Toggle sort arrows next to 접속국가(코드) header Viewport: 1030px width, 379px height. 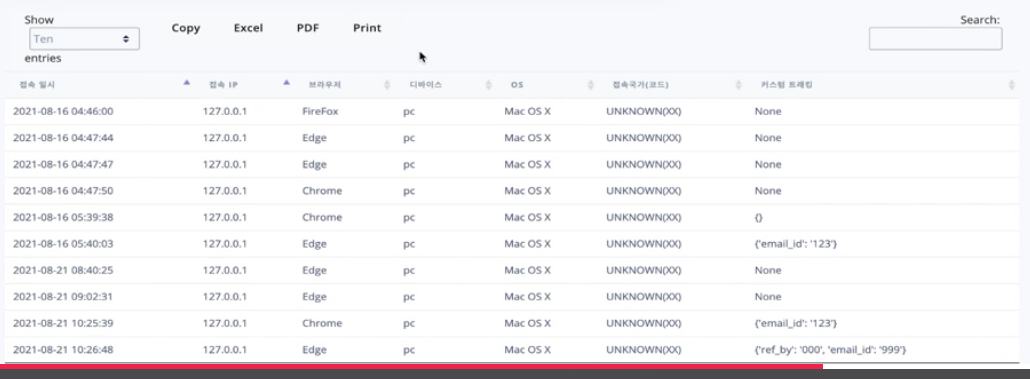point(738,85)
